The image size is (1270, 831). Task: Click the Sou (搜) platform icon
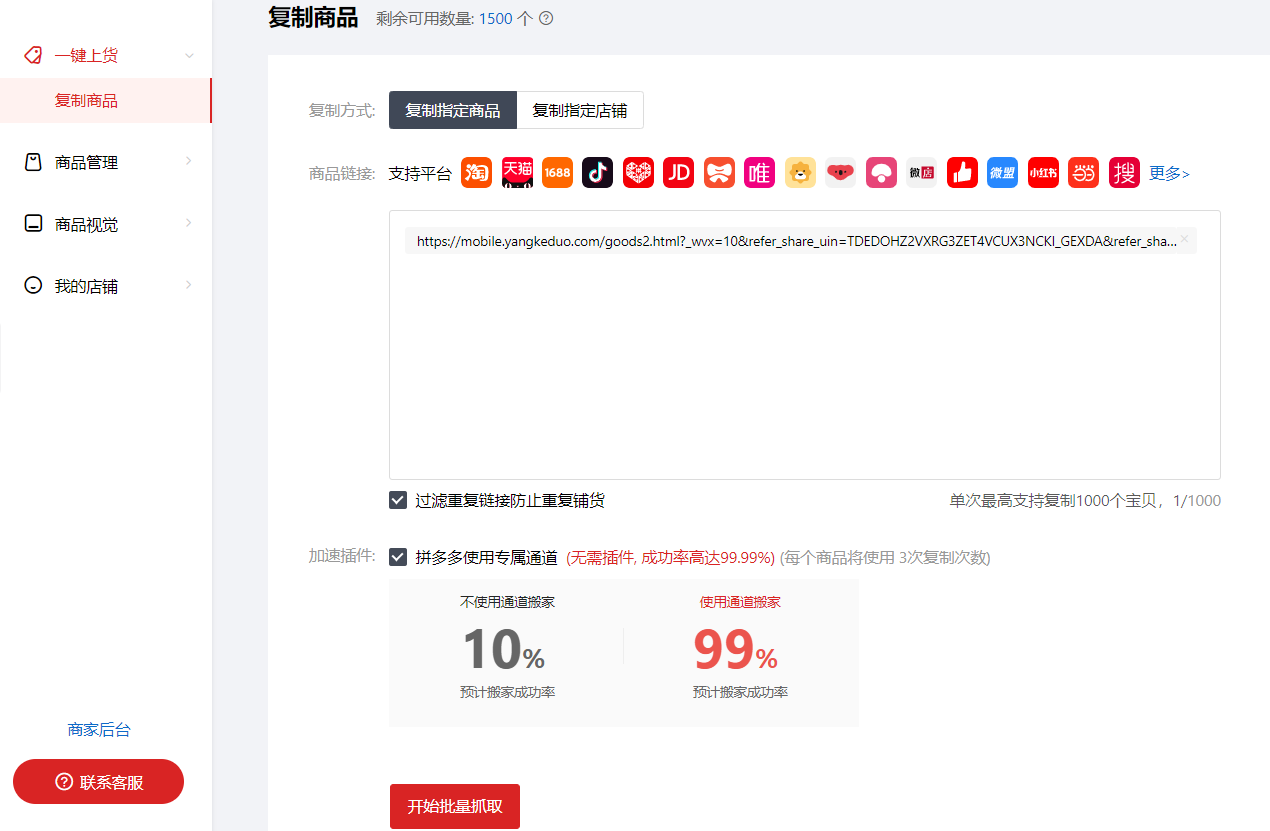tap(1124, 173)
